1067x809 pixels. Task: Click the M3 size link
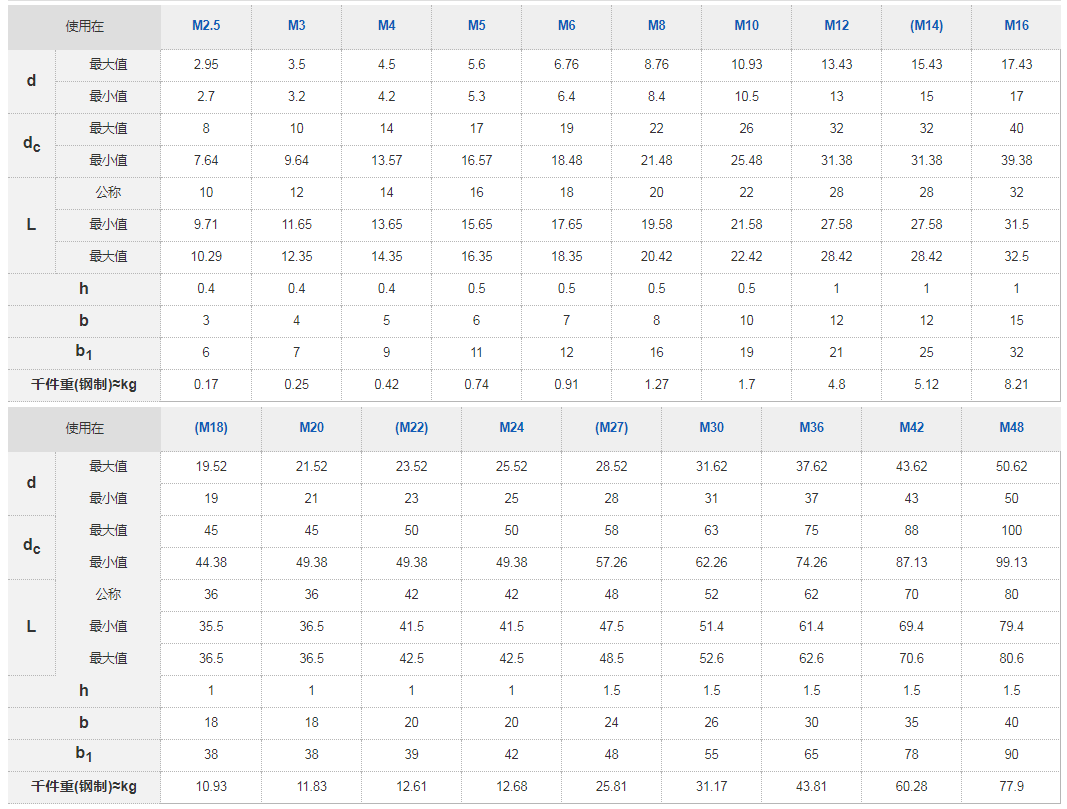[x=297, y=26]
